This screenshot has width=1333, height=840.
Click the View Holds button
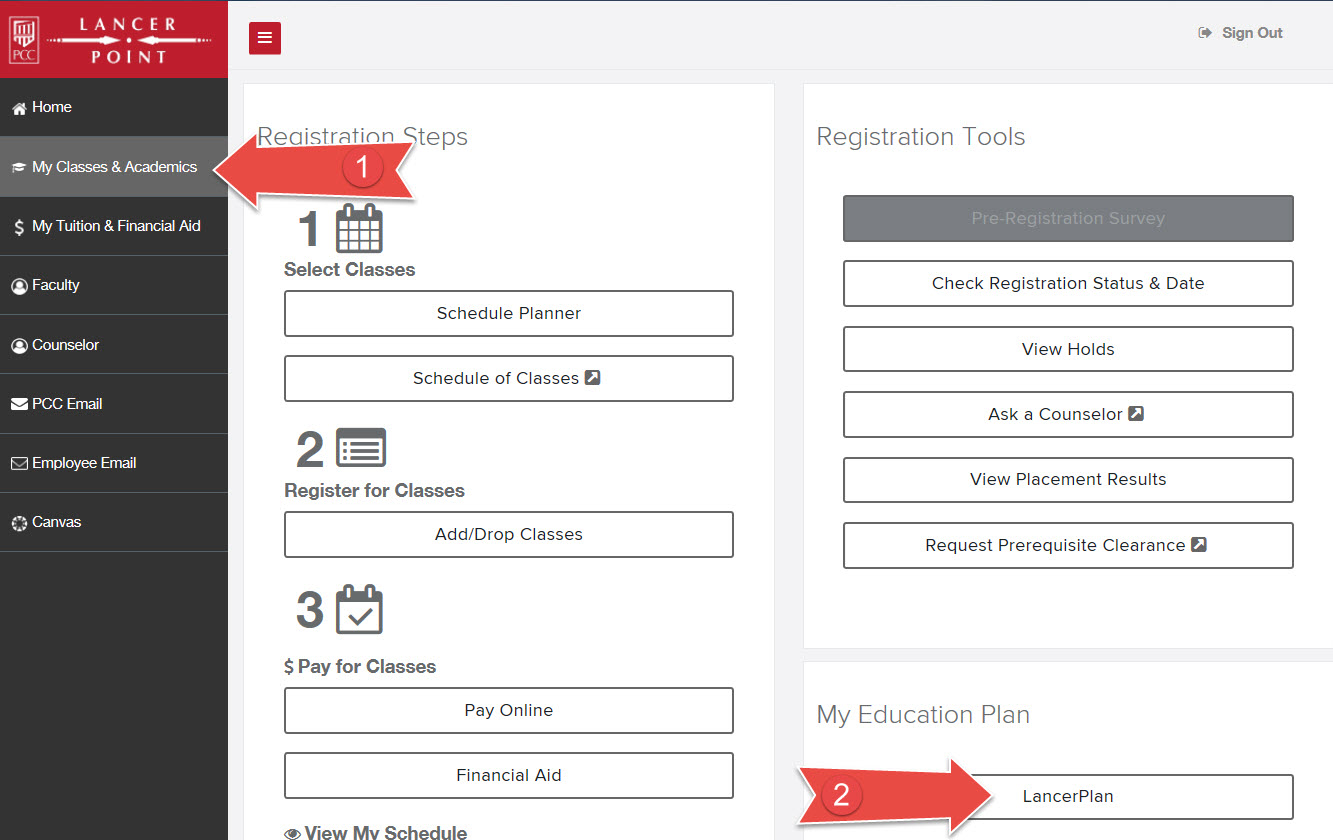pos(1067,349)
